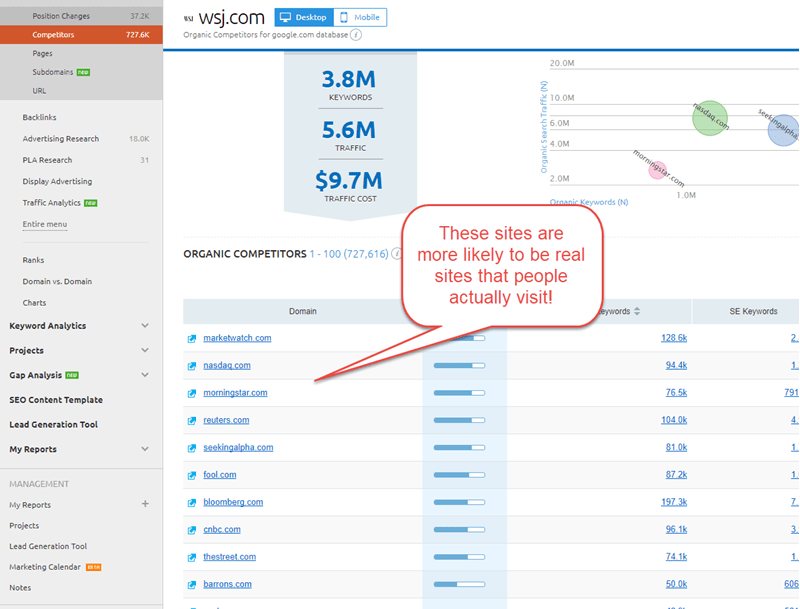Click 50.0k keywords value for barrons
800x609 pixels.
(x=676, y=584)
